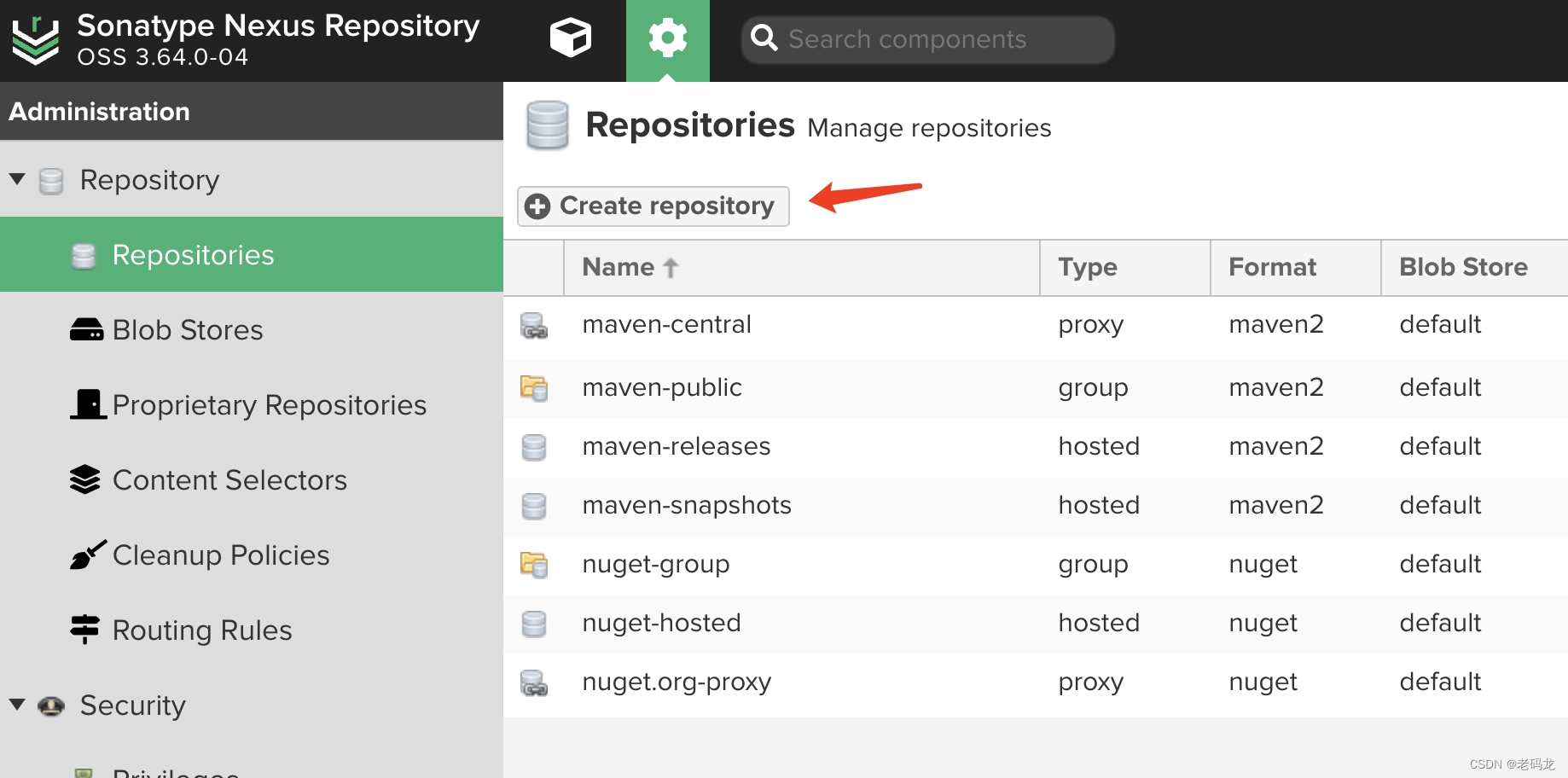Click the Name sort arrow icon
This screenshot has height=778, width=1568.
[x=671, y=268]
